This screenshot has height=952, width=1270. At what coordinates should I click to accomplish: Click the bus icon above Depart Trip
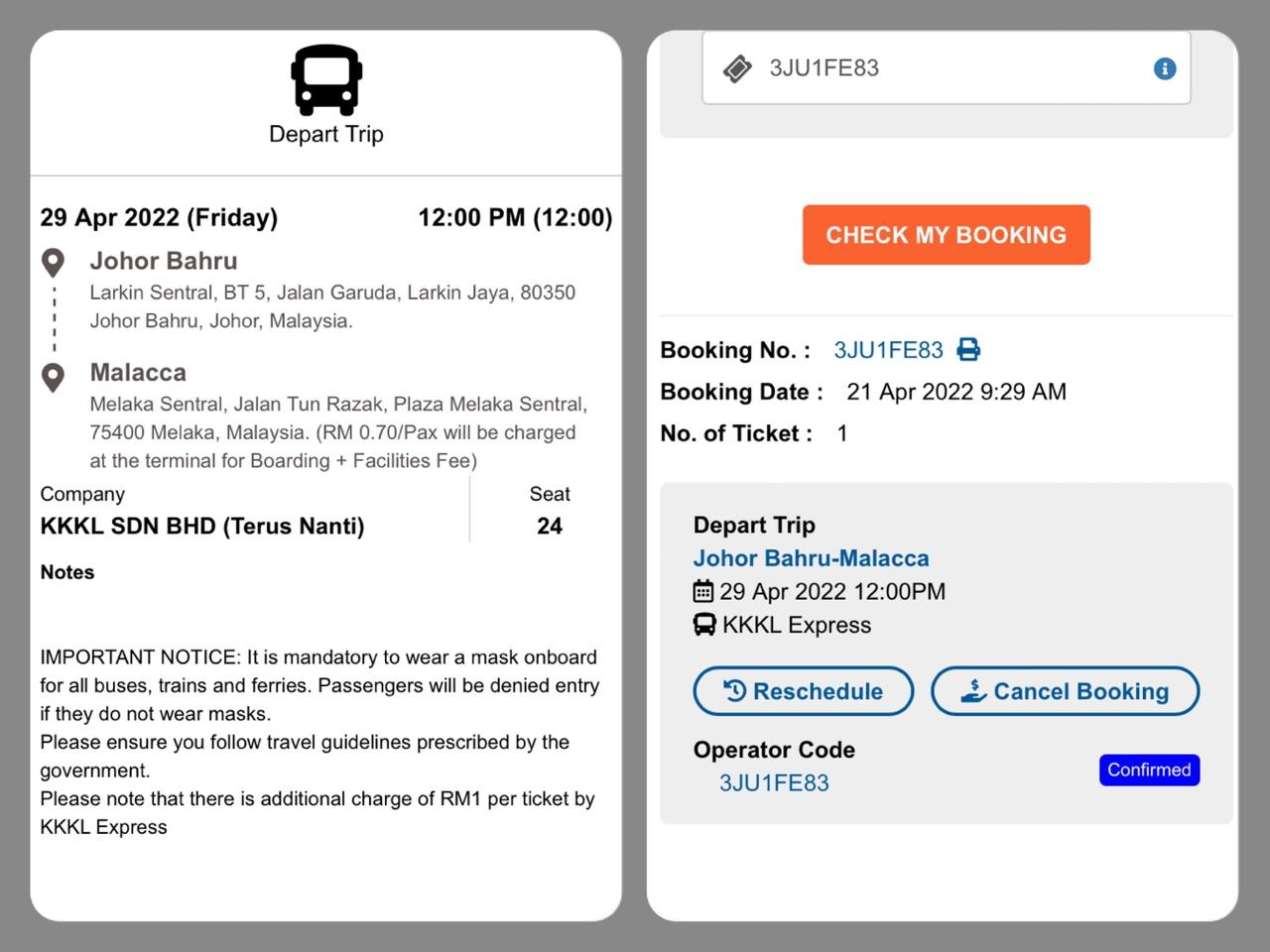(x=326, y=79)
